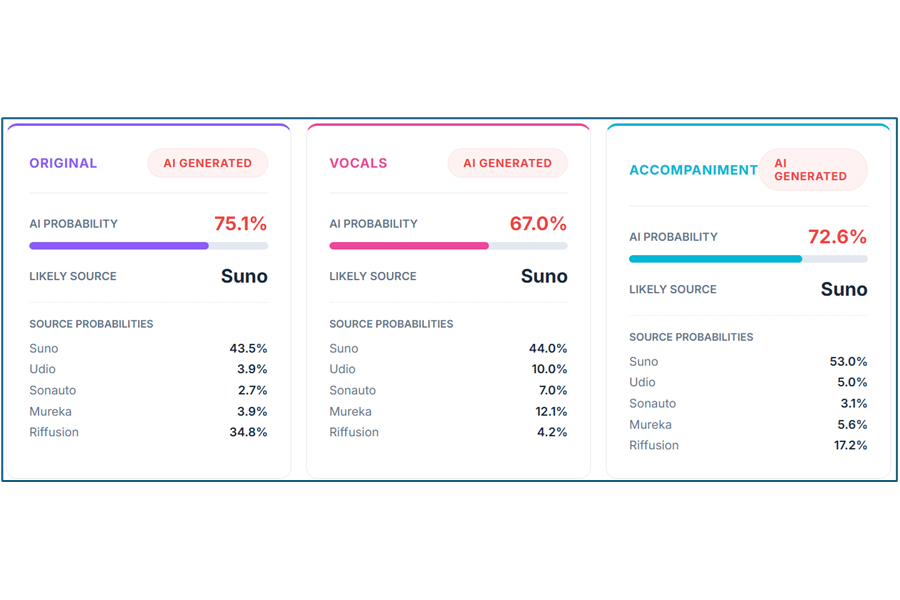
Task: Click the 75.1% AI probability value
Action: (240, 224)
